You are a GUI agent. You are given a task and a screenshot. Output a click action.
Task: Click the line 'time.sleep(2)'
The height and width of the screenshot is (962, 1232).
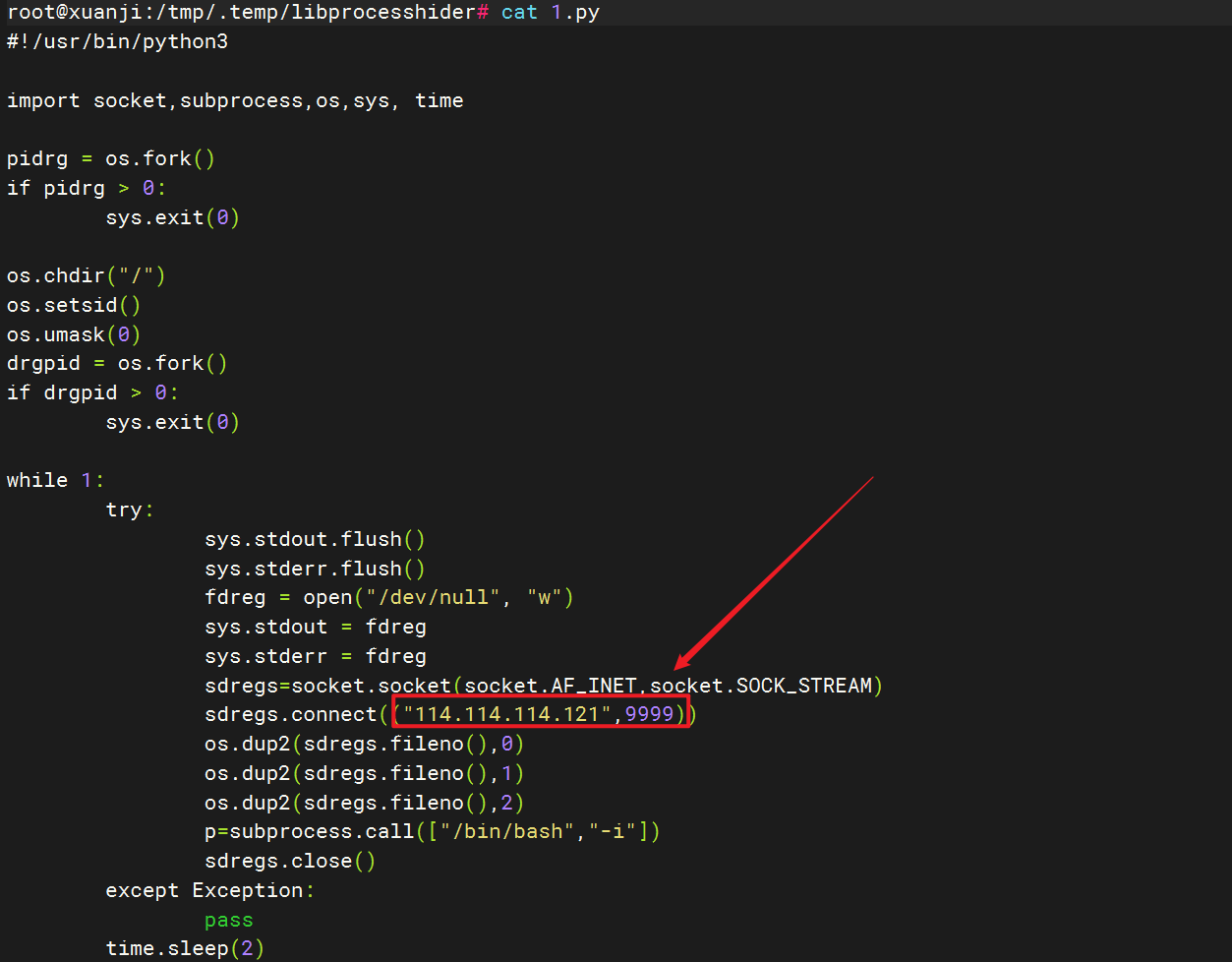pyautogui.click(x=185, y=948)
